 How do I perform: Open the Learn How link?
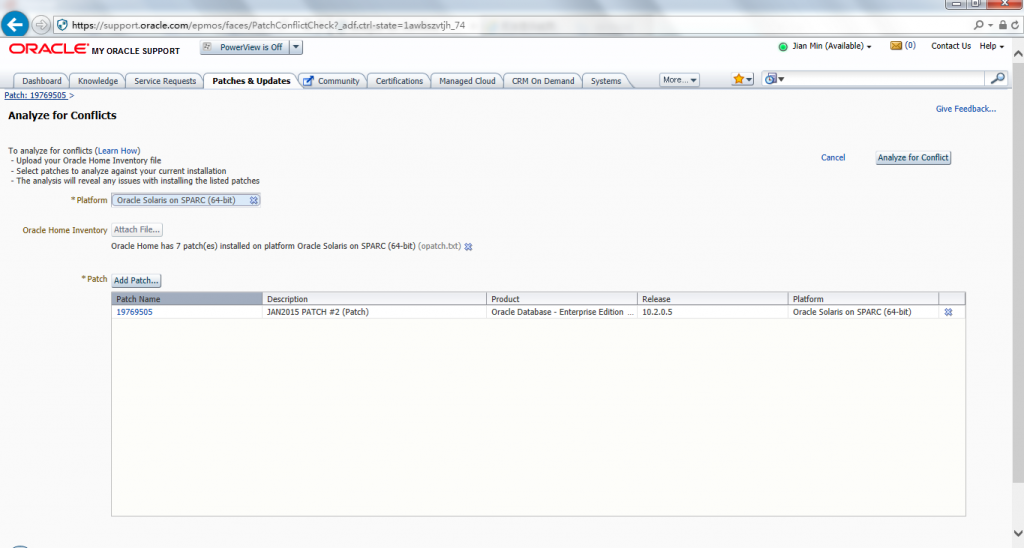pos(118,151)
